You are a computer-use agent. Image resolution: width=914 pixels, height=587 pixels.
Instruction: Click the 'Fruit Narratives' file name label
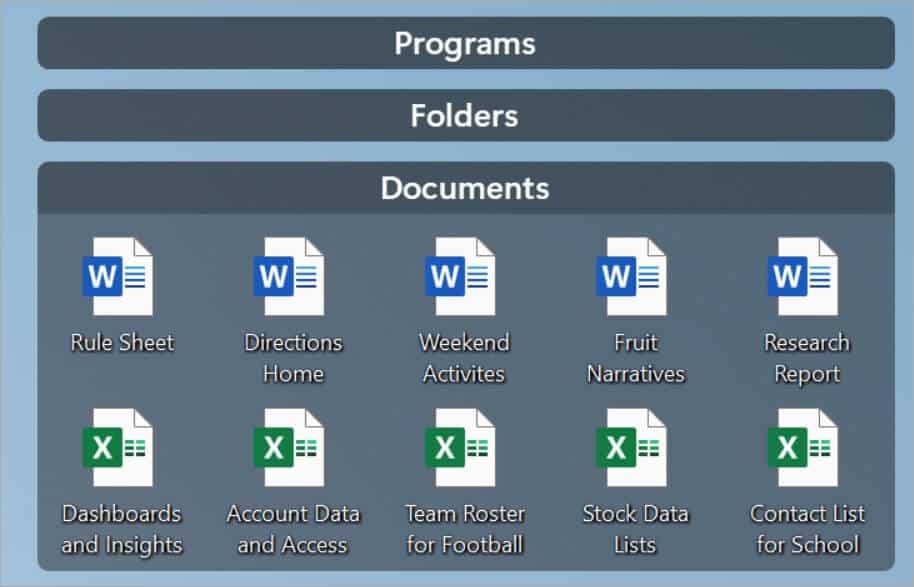tap(635, 358)
